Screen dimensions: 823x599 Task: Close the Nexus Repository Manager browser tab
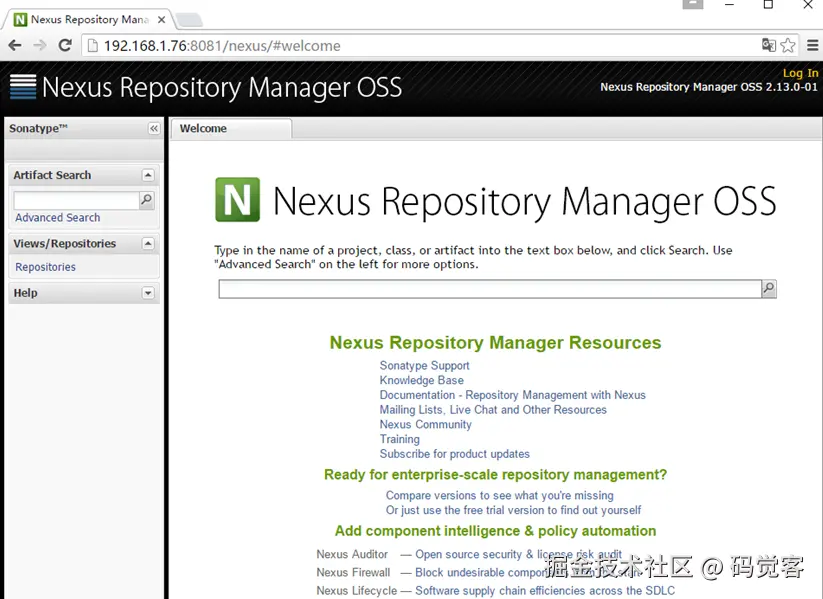(x=162, y=20)
